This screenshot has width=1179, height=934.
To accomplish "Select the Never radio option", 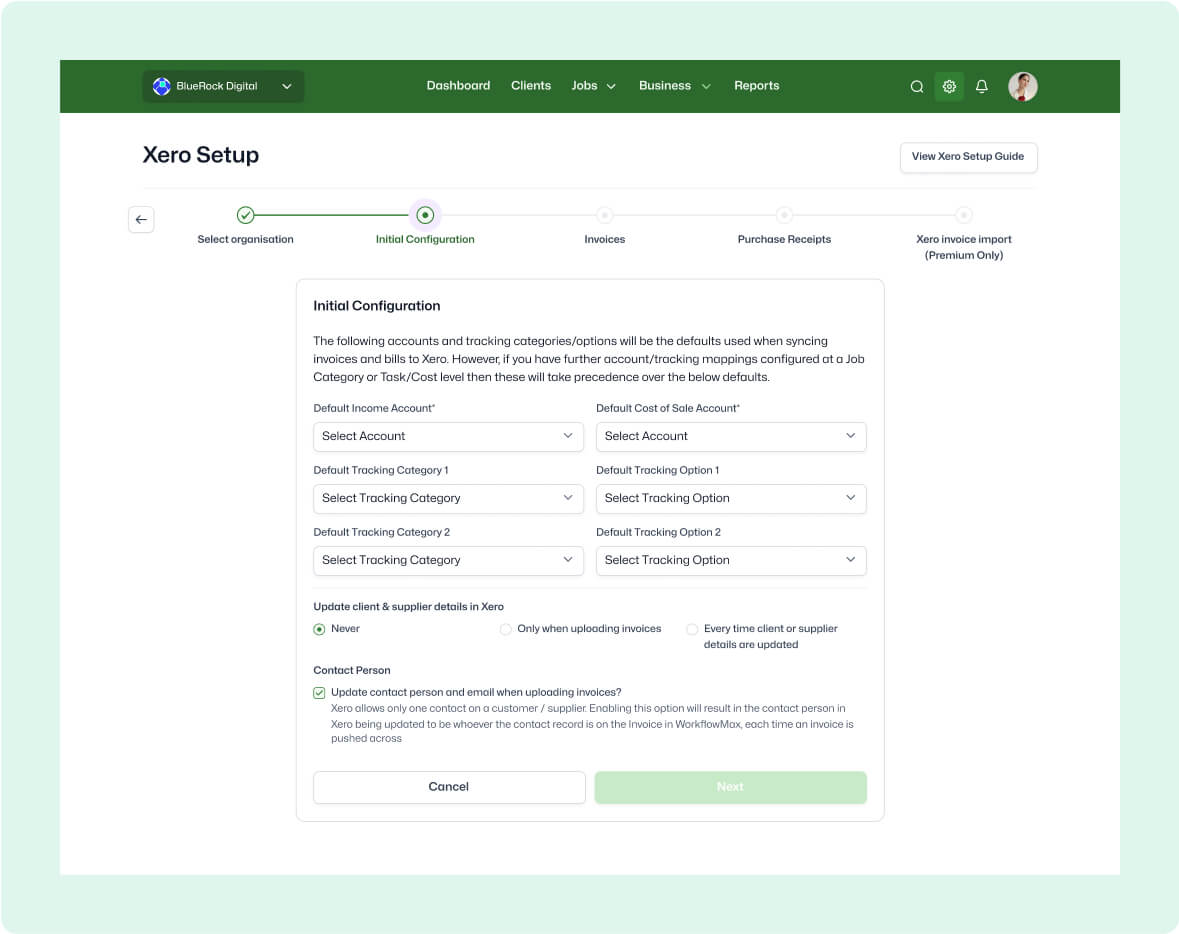I will coord(320,629).
